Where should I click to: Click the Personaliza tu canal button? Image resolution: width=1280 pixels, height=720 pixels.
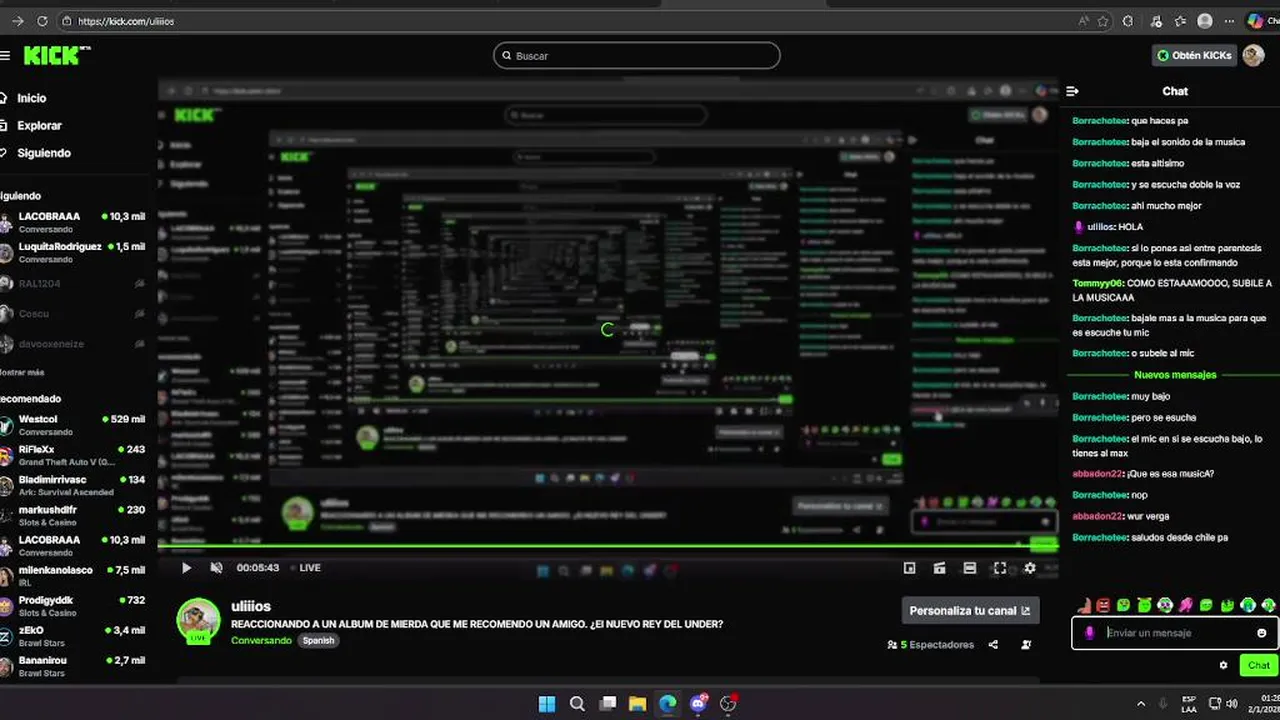point(969,610)
